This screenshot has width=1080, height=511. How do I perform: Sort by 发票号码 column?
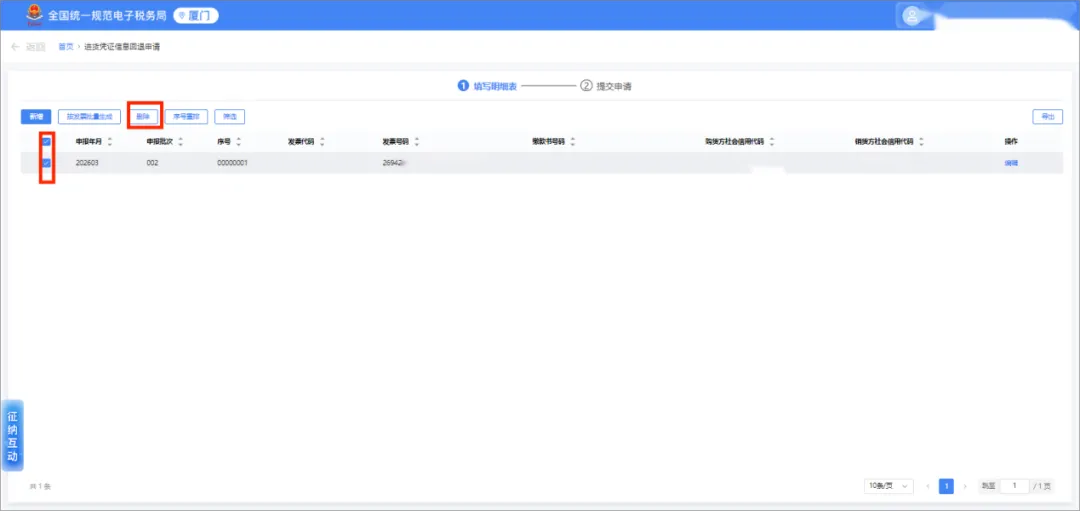click(417, 141)
